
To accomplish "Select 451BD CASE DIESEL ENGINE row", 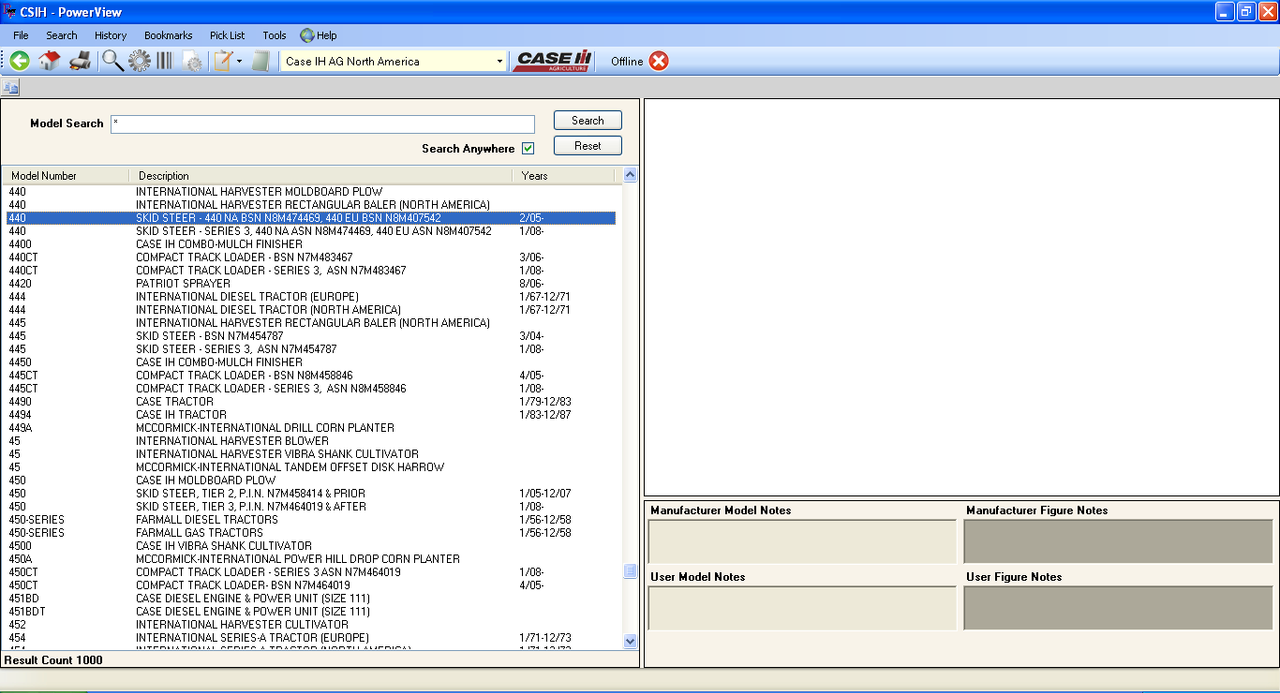I will [309, 599].
